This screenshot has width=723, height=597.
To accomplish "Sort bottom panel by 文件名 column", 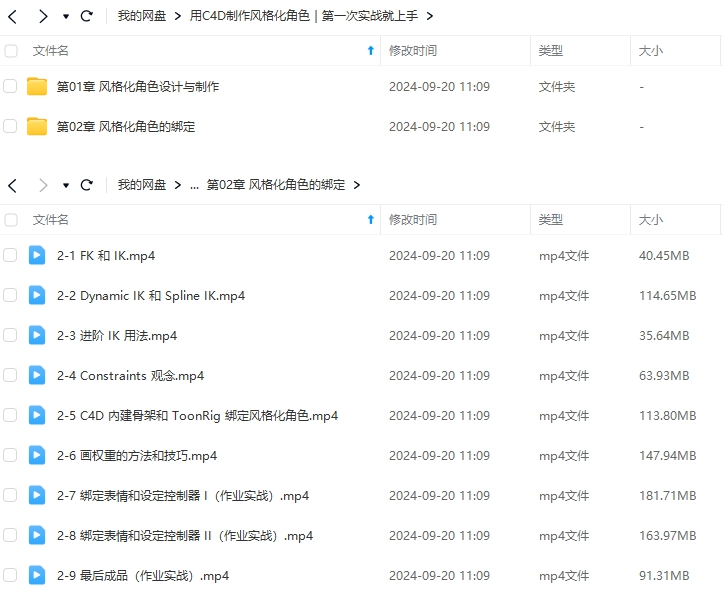I will pyautogui.click(x=50, y=220).
